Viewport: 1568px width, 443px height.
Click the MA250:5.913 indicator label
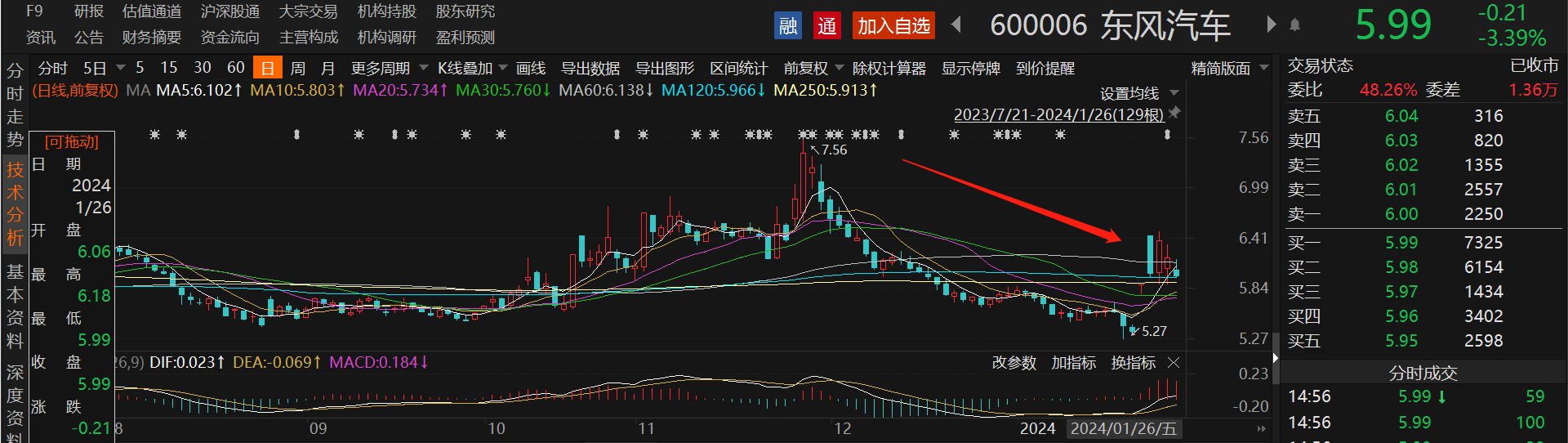826,90
